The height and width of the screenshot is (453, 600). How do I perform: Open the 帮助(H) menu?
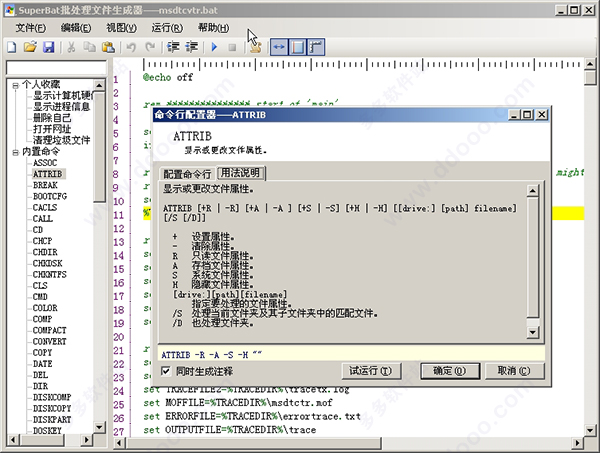coord(213,28)
